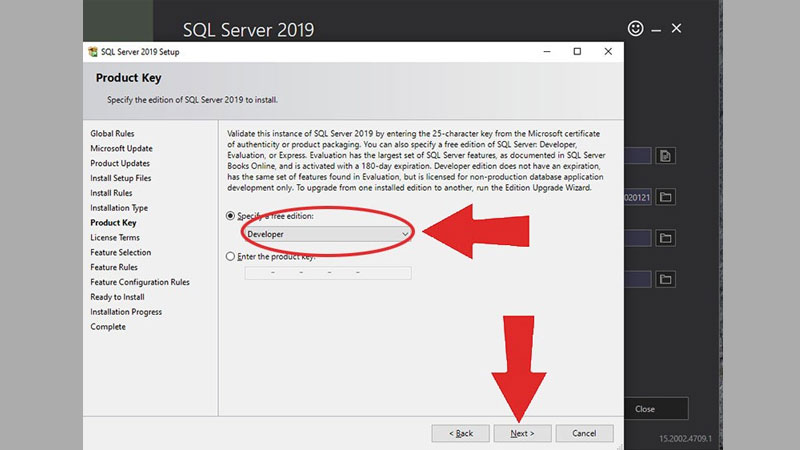
Task: Minimize the SQL Server 2019 Setup dialog
Action: (x=547, y=52)
